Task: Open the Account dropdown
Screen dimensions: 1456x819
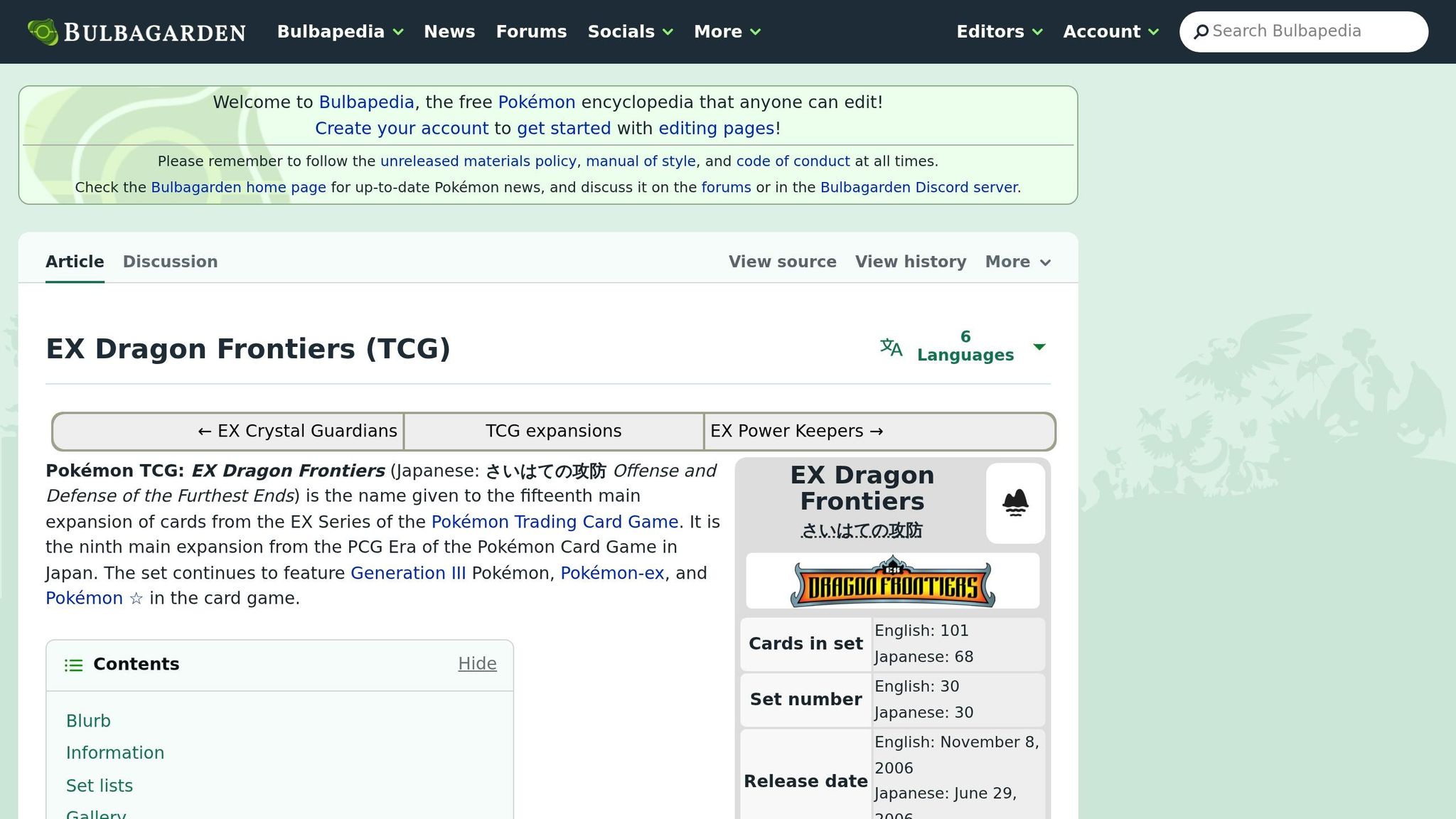Action: (x=1111, y=31)
